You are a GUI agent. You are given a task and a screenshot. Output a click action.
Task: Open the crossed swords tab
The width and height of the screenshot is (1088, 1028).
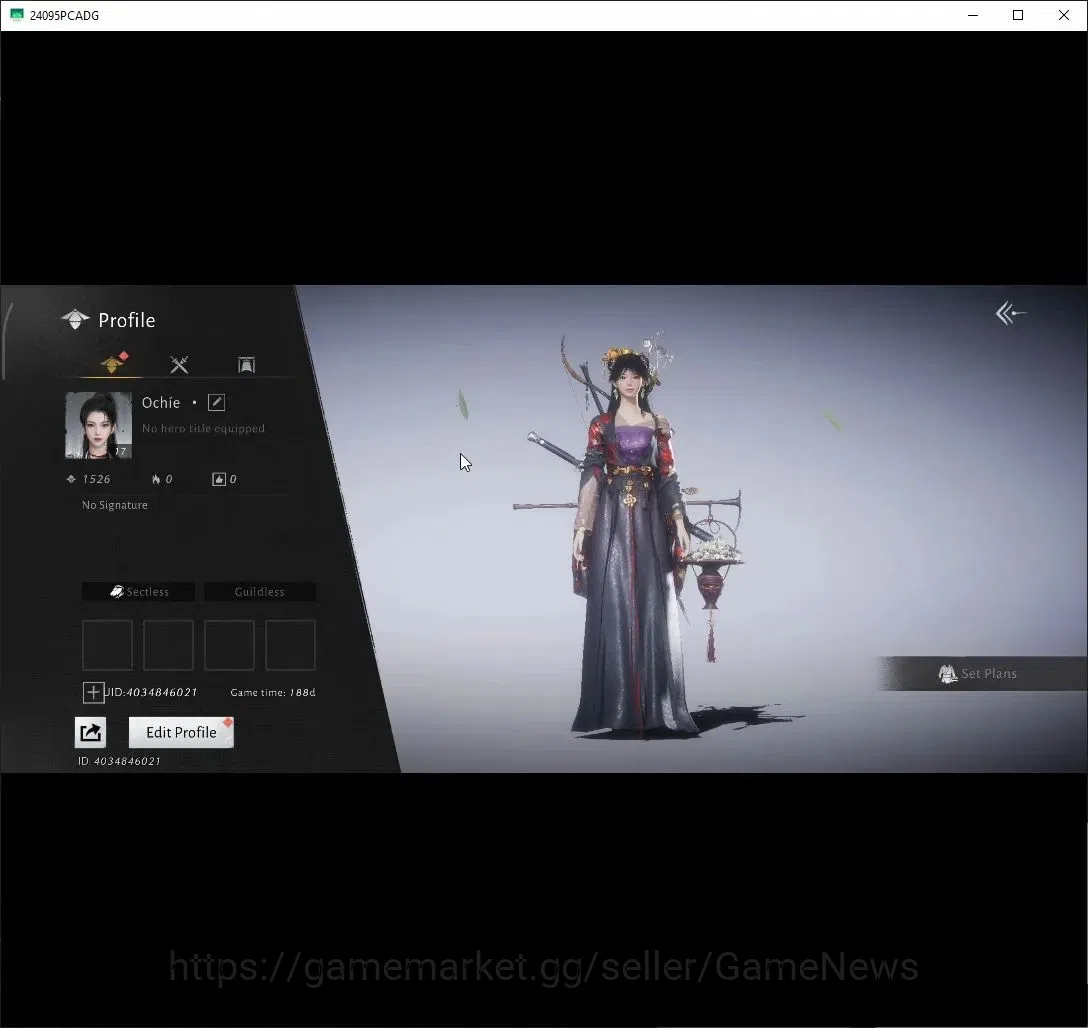[179, 364]
